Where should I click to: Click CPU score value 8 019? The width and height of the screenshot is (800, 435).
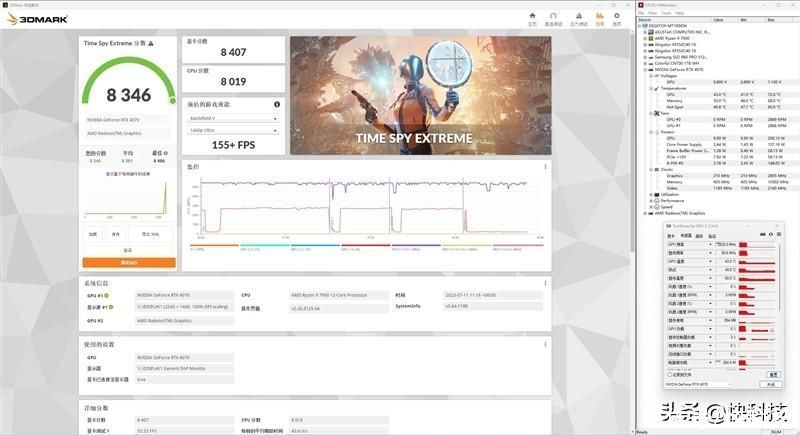tap(233, 82)
